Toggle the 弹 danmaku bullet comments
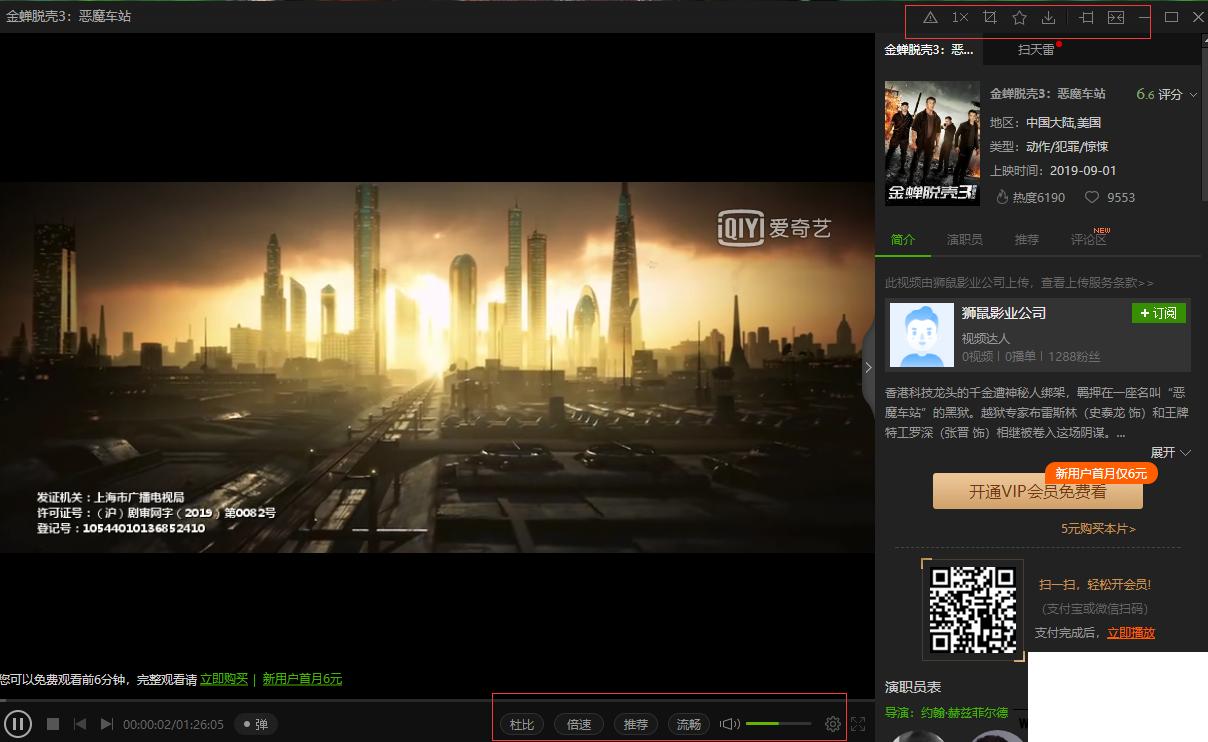This screenshot has width=1208, height=742. pyautogui.click(x=255, y=724)
